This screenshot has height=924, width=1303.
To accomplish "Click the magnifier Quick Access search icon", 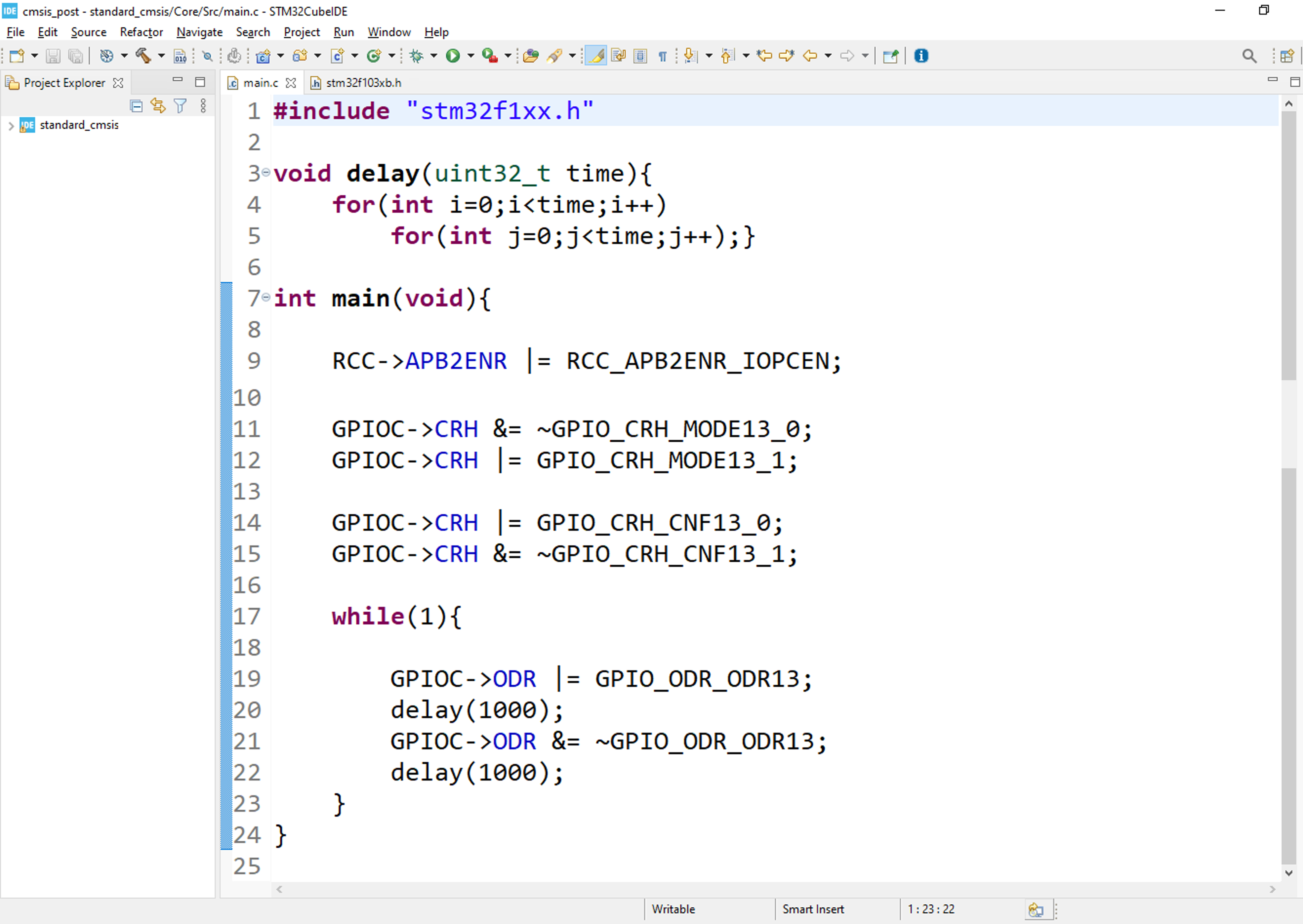I will click(1249, 56).
